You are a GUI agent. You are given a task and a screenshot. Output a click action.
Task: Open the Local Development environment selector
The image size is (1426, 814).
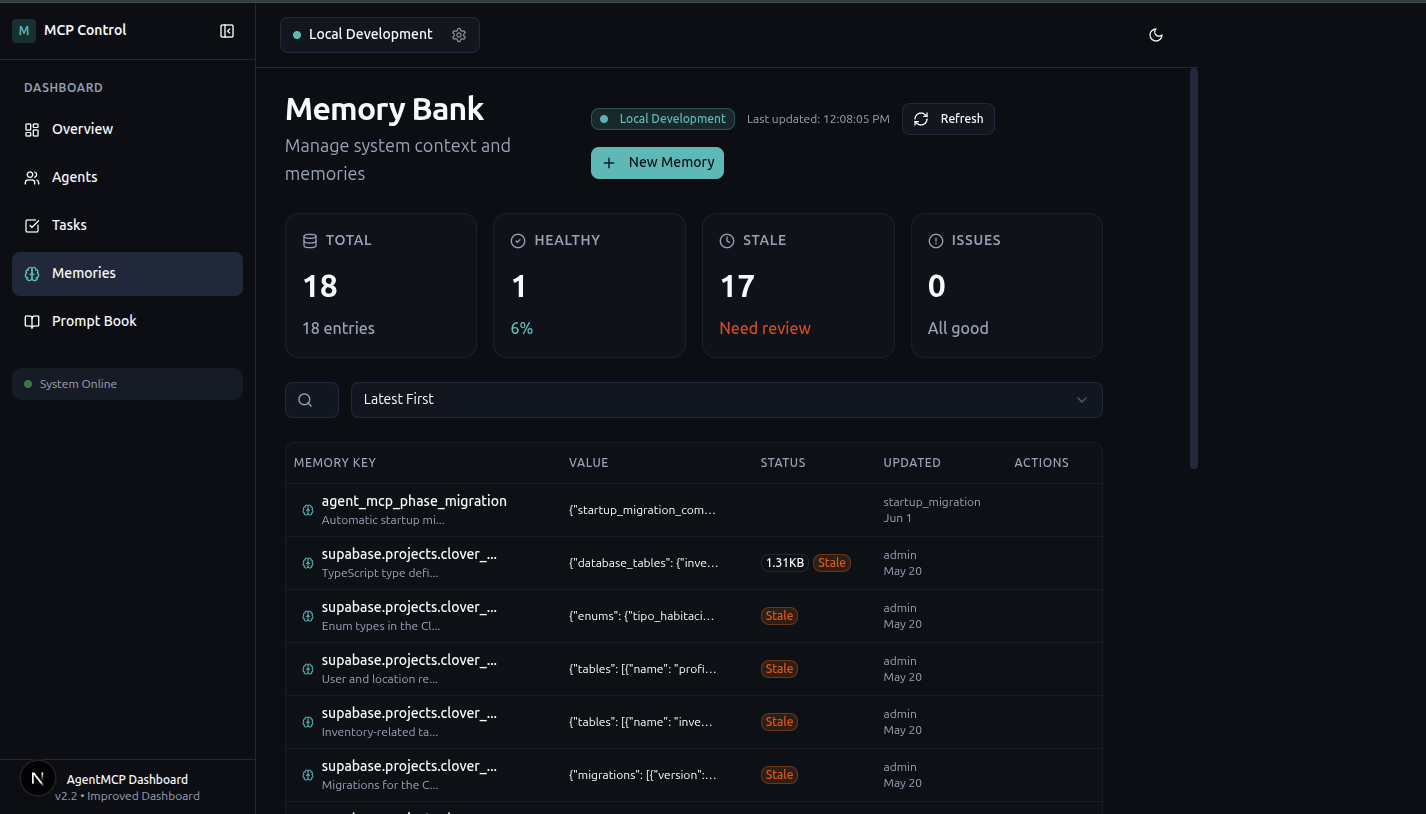tap(366, 33)
